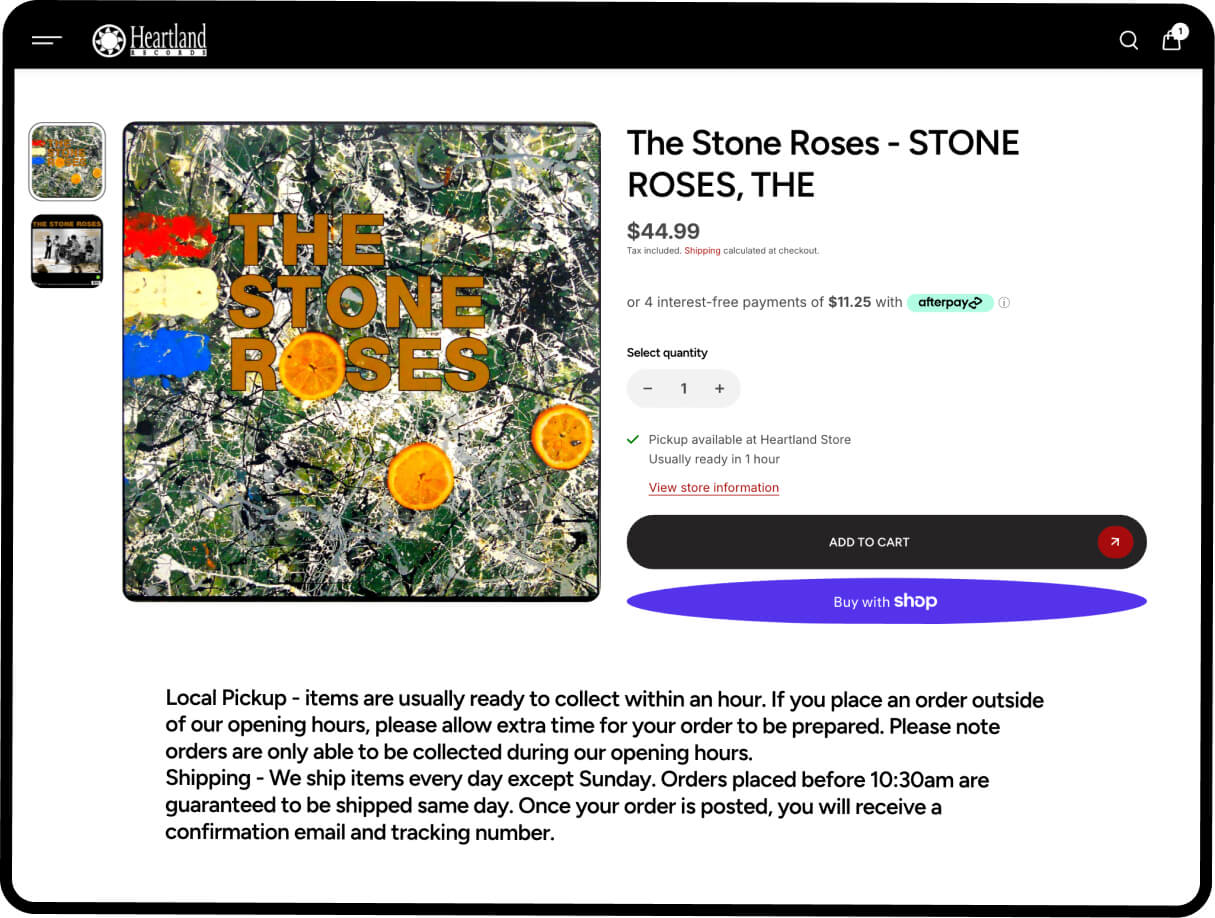Click the quantity number field
Viewport: 1215px width, 918px height.
pyautogui.click(x=684, y=389)
